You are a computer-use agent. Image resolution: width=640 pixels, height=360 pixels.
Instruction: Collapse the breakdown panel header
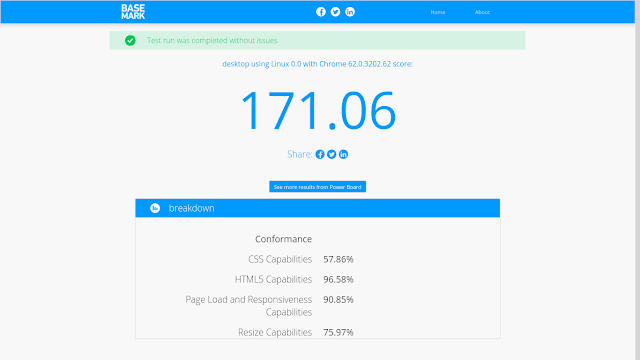pyautogui.click(x=318, y=208)
